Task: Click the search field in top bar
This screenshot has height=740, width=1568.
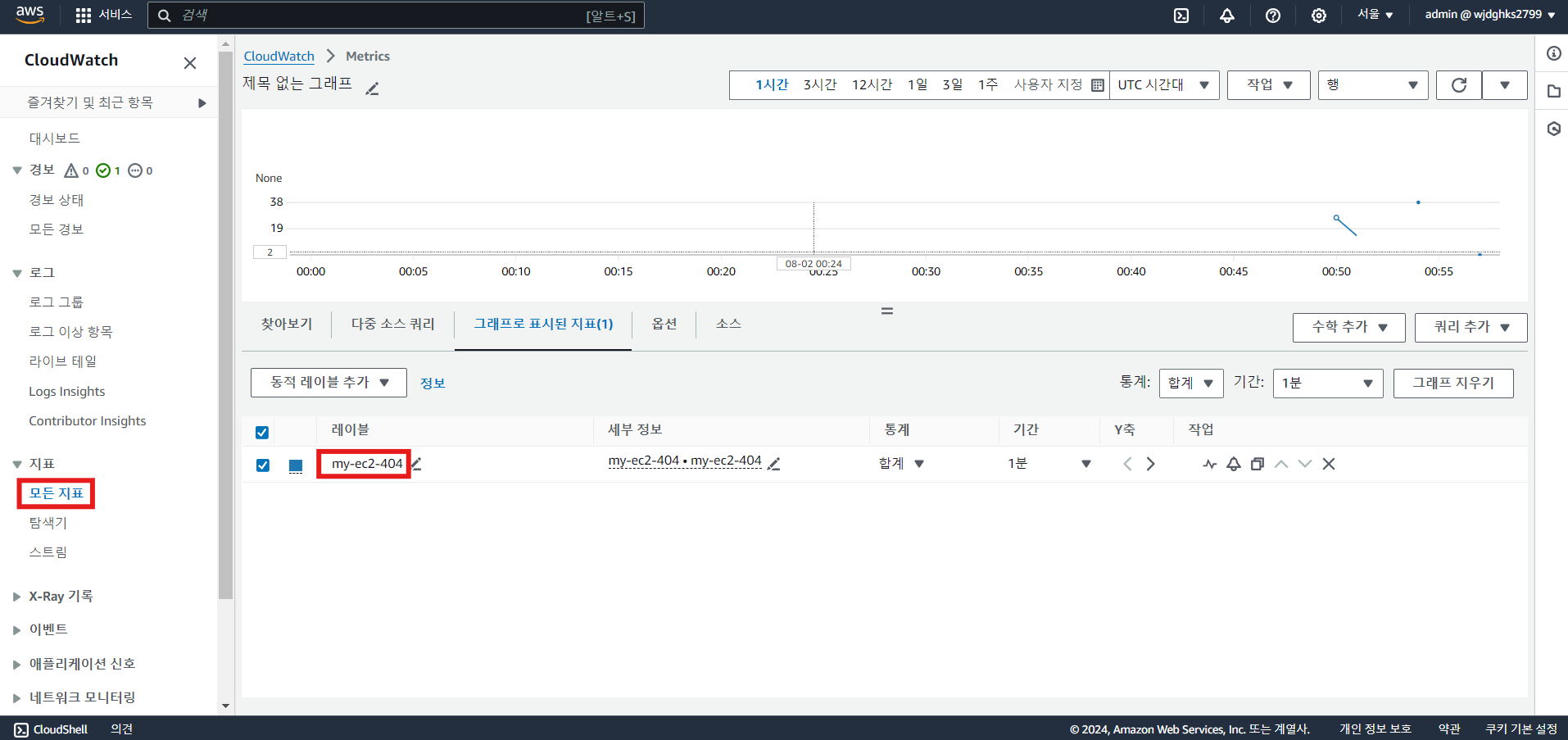Action: click(x=396, y=16)
